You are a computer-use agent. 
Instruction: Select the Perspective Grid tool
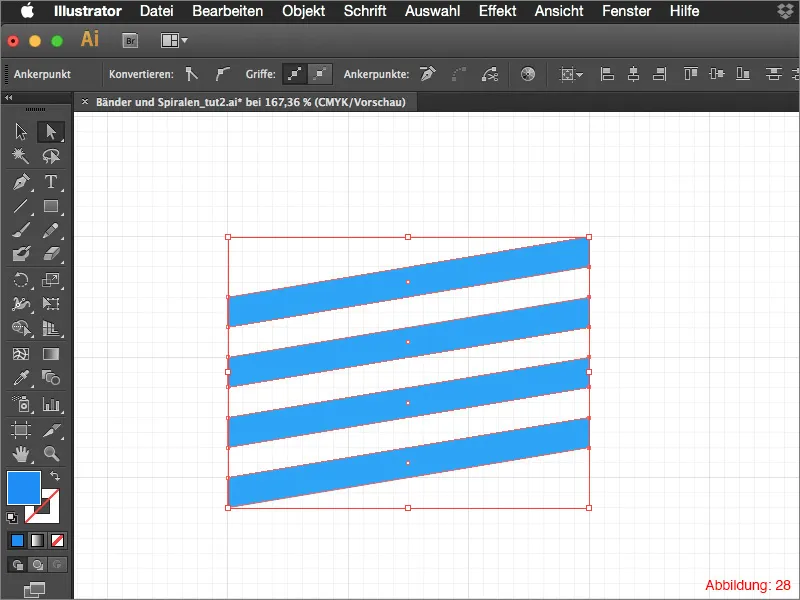click(51, 328)
